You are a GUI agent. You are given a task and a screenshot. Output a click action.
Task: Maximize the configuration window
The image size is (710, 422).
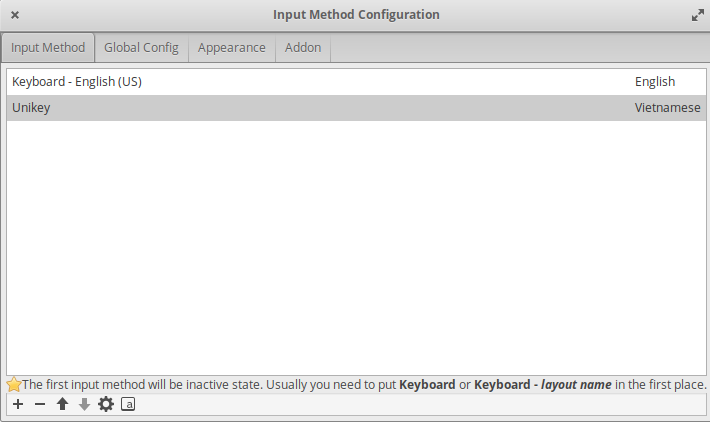coord(697,15)
